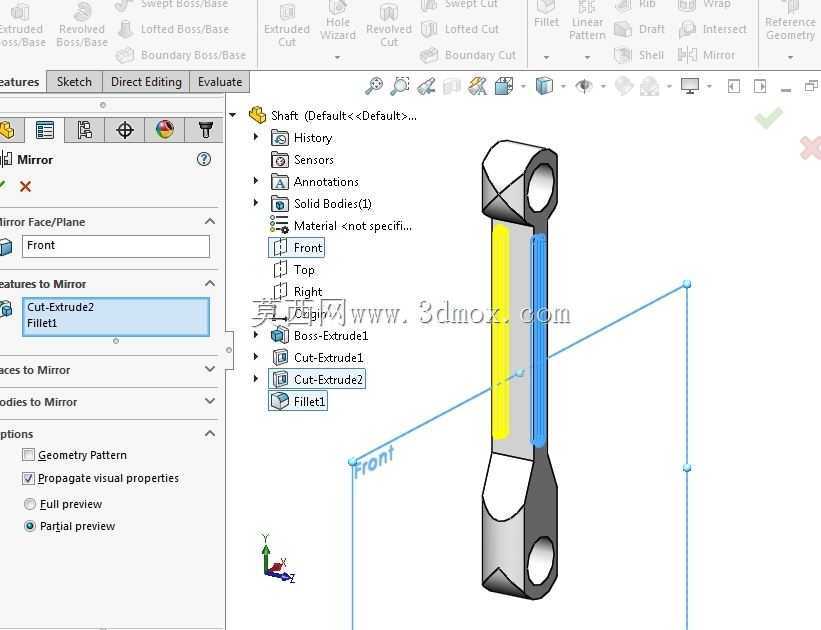Screen dimensions: 821x630
Task: Click the Lofted Cut tool
Action: 460,29
